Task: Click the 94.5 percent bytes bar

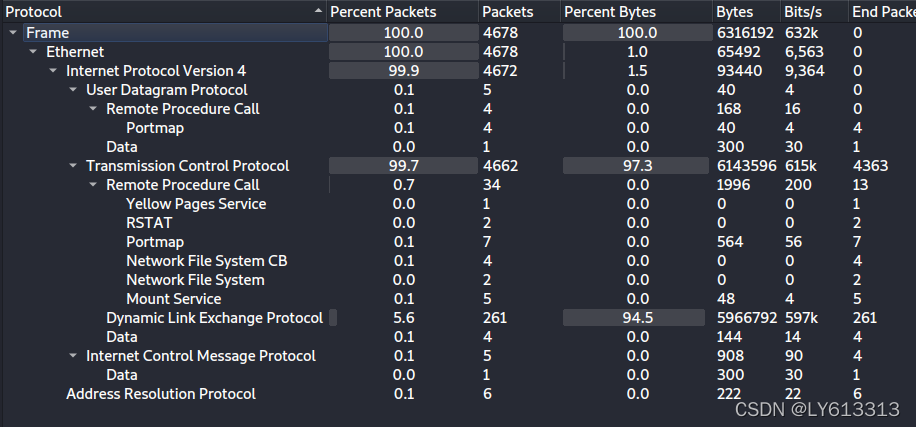Action: tap(634, 318)
